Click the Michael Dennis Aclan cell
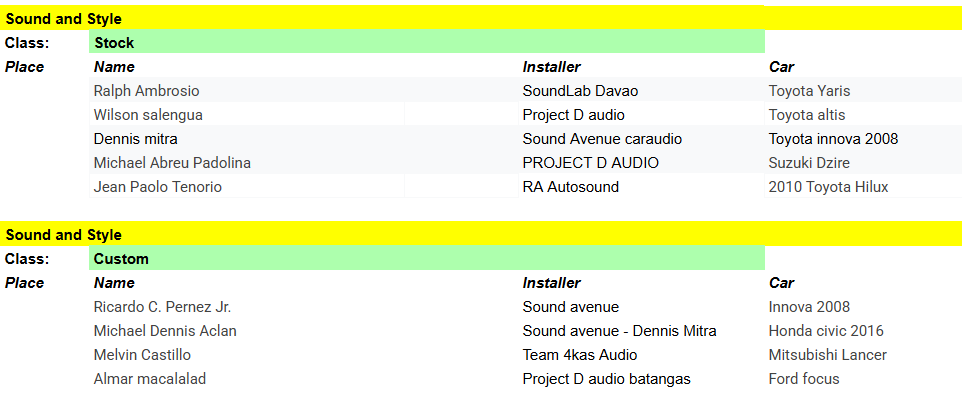The height and width of the screenshot is (405, 962). click(x=165, y=331)
